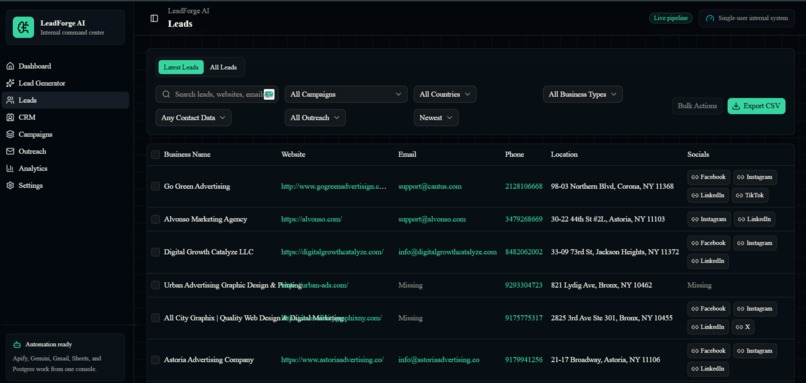Click the LeadForge AI logo icon
The height and width of the screenshot is (383, 806).
(23, 27)
